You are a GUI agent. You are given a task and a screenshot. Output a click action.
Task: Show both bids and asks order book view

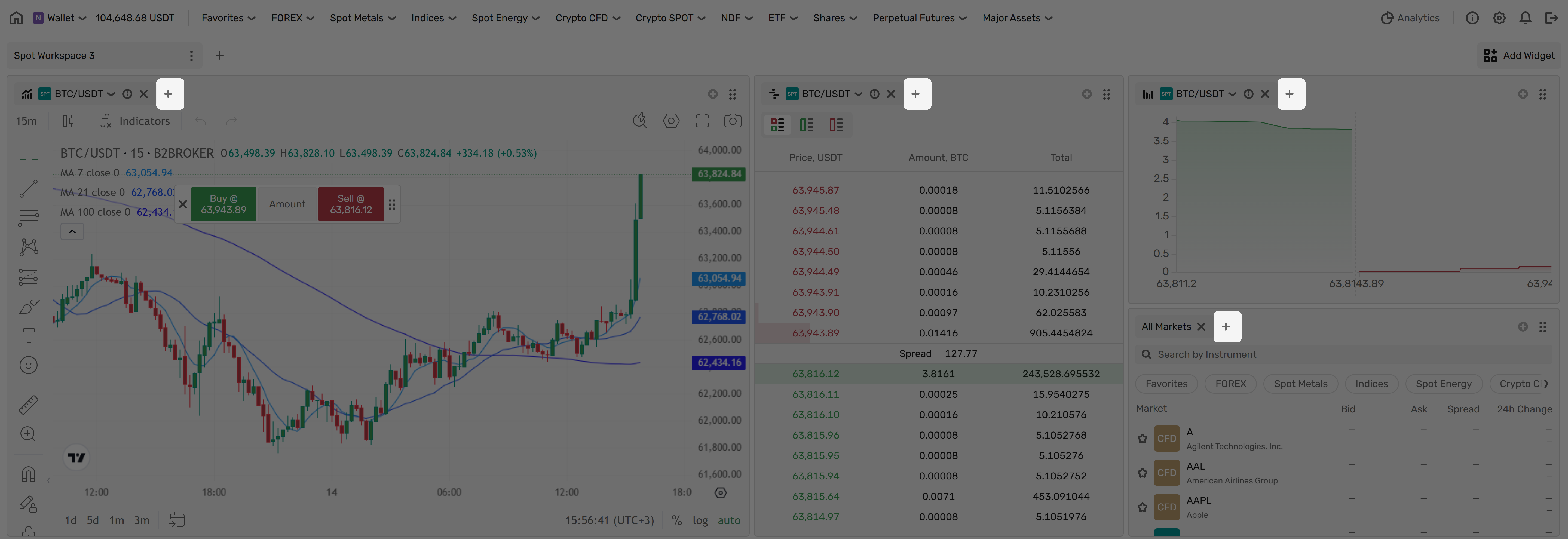pos(777,125)
